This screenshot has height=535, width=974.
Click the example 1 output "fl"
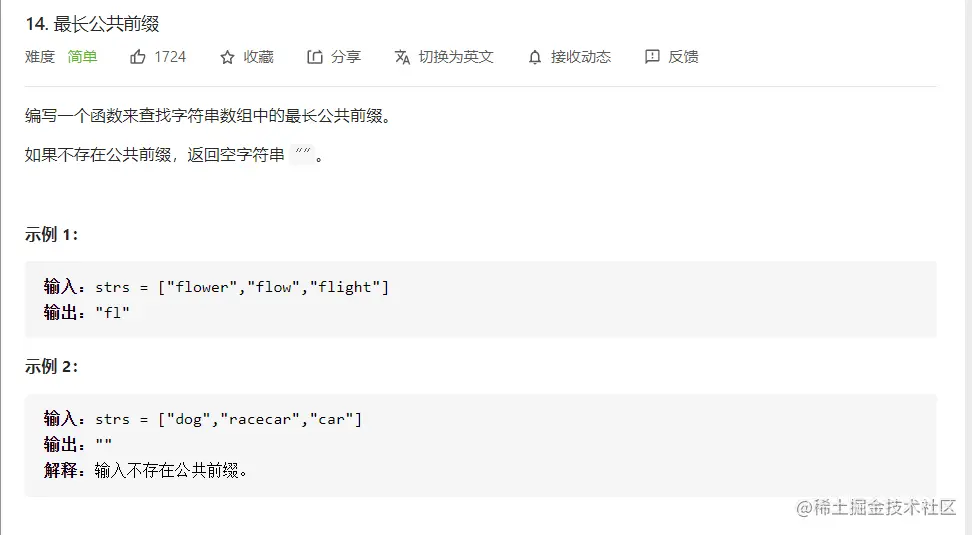[x=112, y=313]
